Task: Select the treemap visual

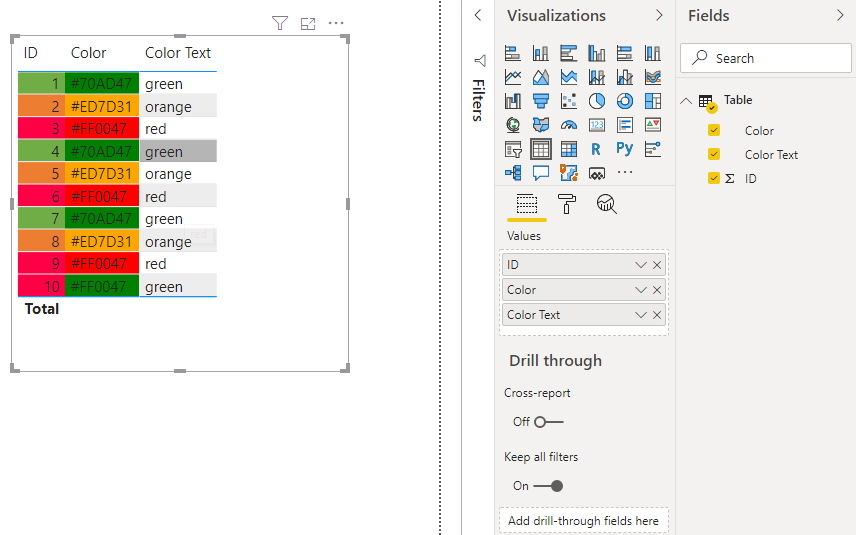Action: point(653,101)
